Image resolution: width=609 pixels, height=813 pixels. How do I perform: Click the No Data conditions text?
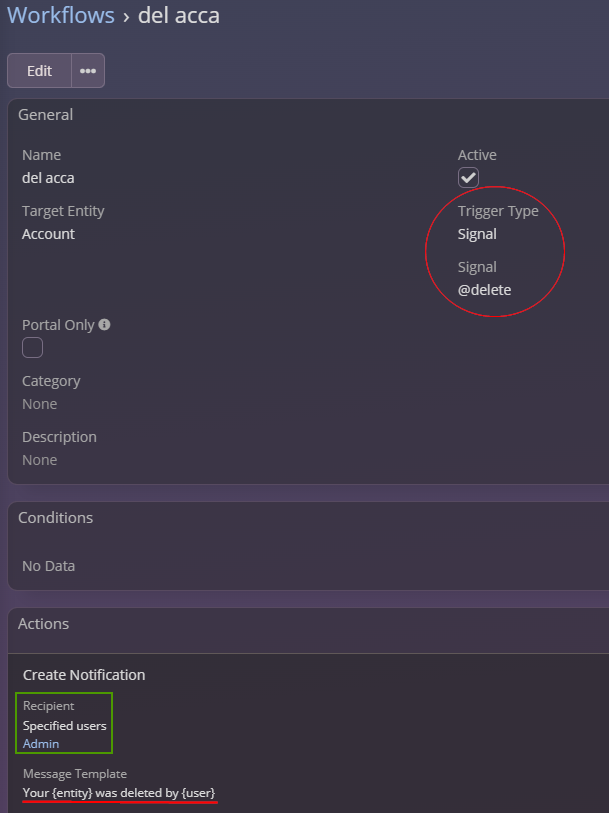48,566
